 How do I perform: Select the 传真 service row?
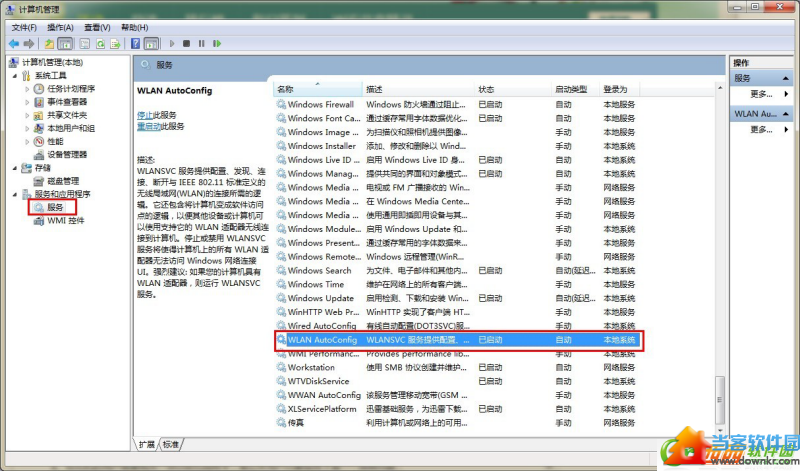coord(458,423)
